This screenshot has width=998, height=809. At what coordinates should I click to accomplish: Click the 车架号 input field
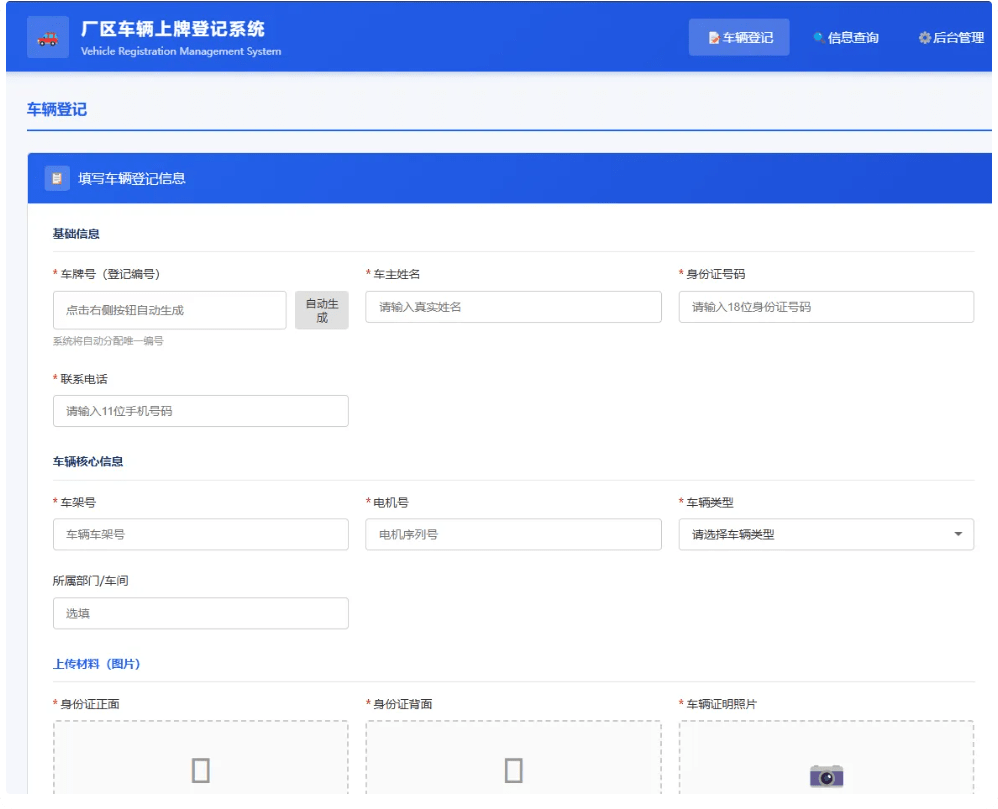tap(200, 534)
